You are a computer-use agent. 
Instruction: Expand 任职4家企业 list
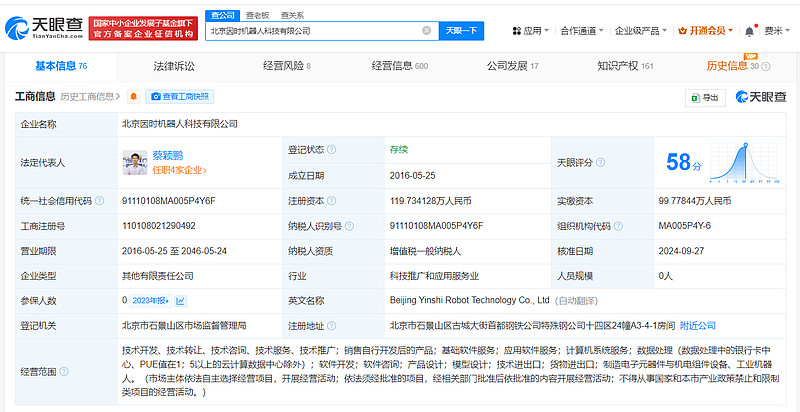180,170
